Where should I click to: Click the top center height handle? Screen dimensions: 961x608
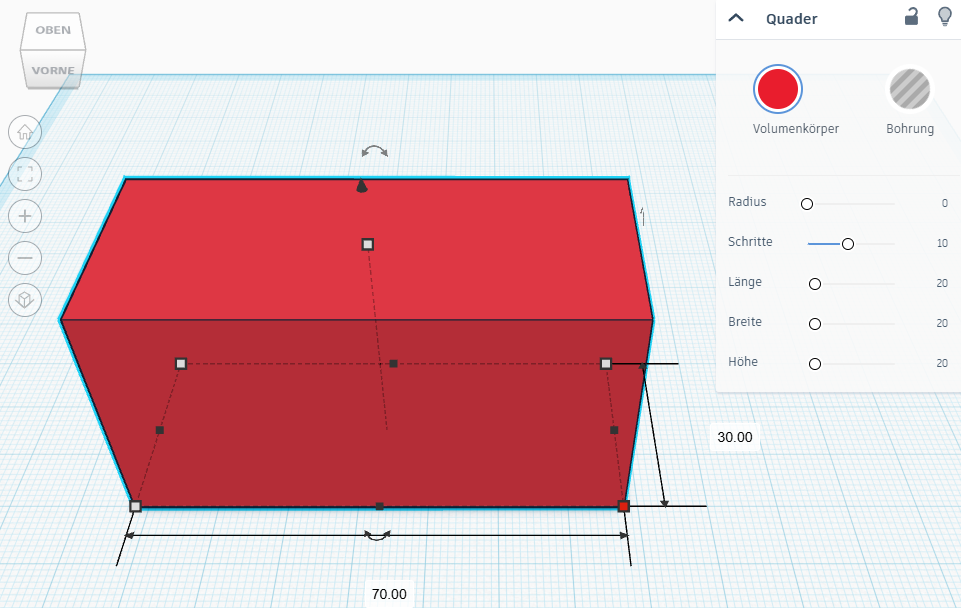click(x=368, y=245)
